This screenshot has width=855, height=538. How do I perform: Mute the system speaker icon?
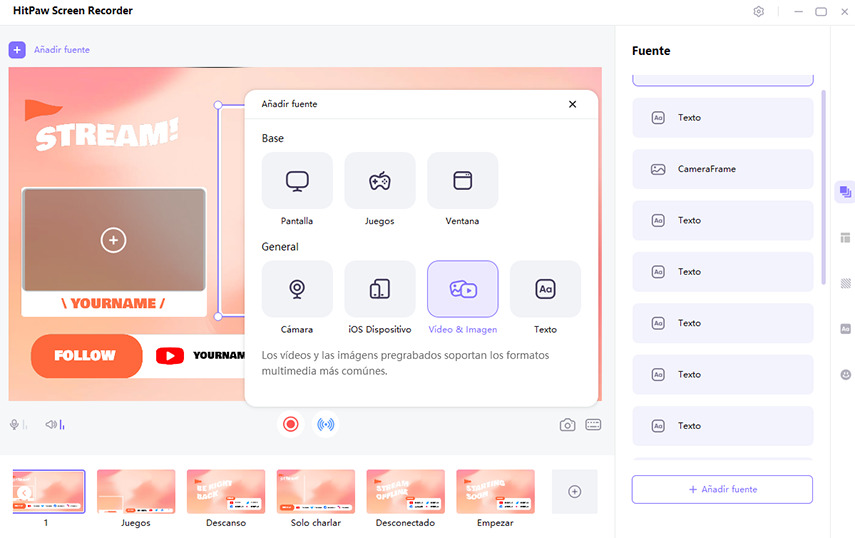51,424
